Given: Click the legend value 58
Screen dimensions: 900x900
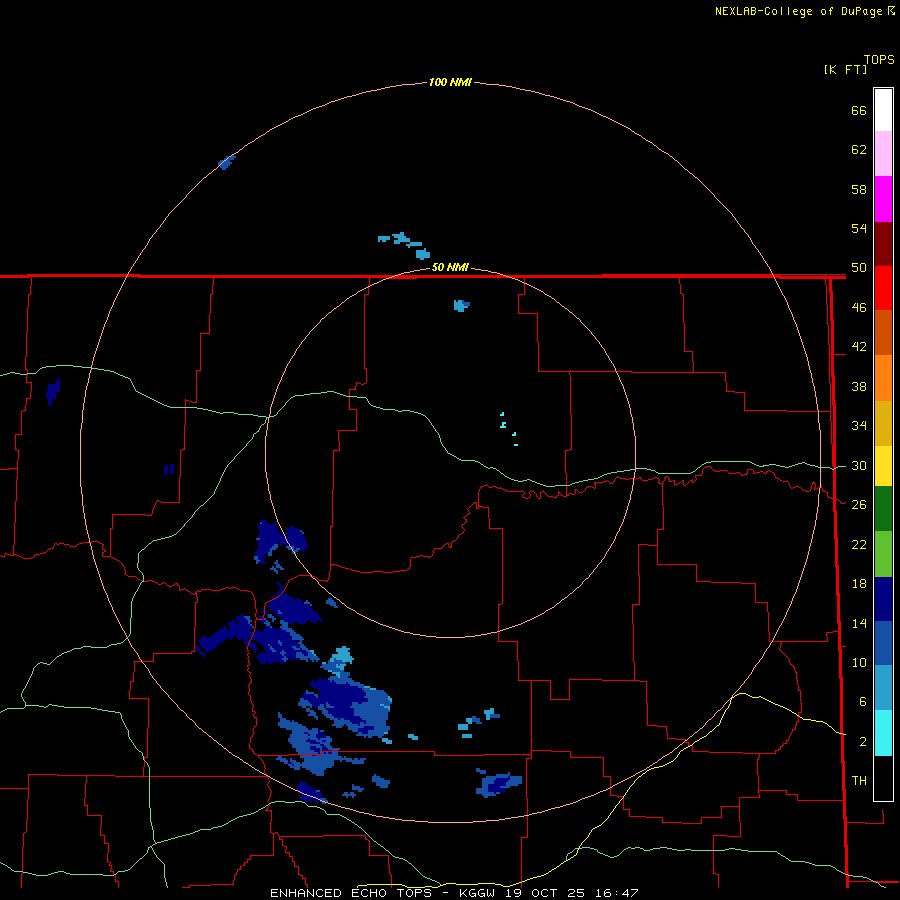Looking at the screenshot, I should (x=859, y=189).
